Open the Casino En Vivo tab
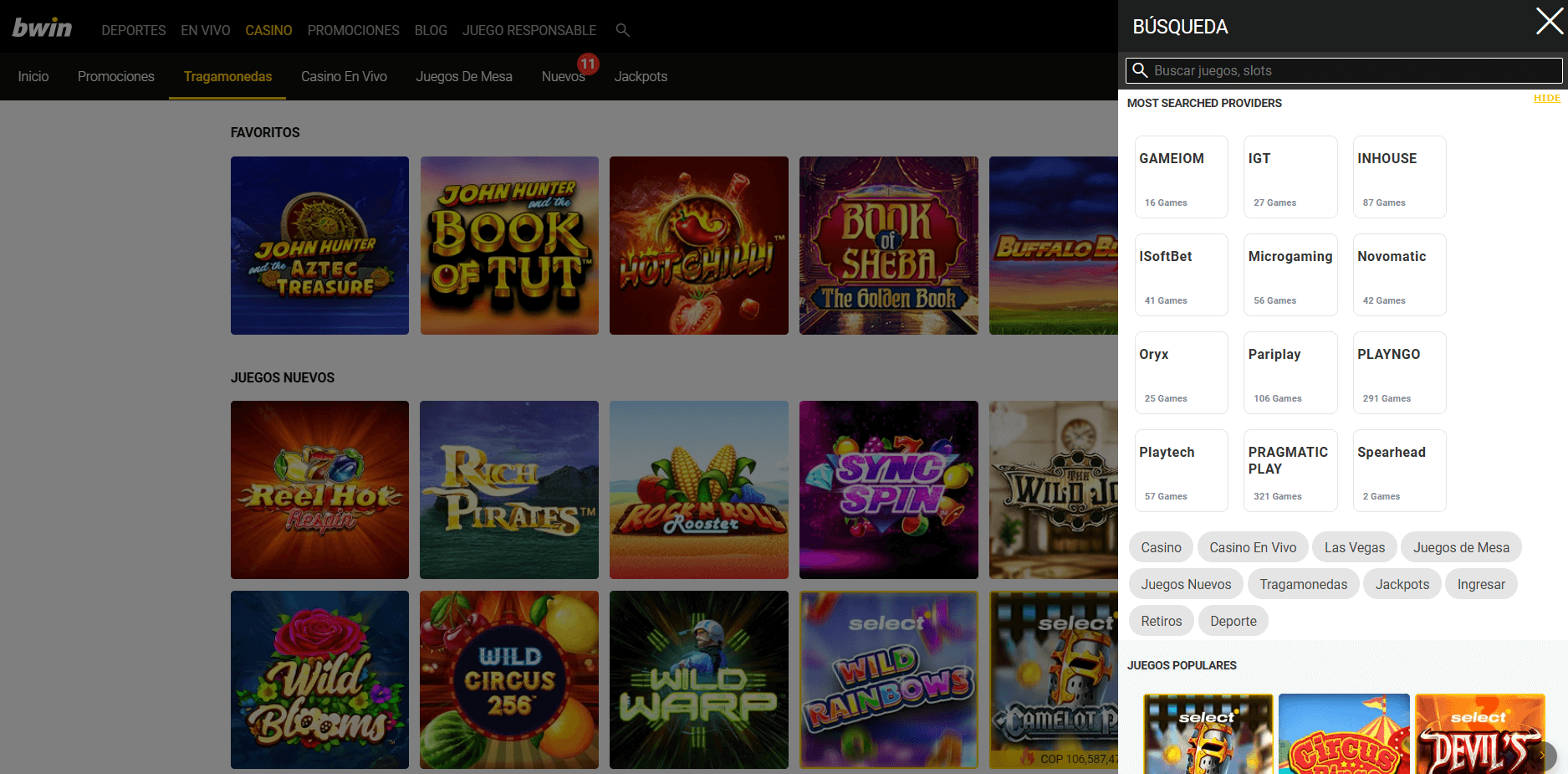The width and height of the screenshot is (1568, 774). pyautogui.click(x=344, y=76)
